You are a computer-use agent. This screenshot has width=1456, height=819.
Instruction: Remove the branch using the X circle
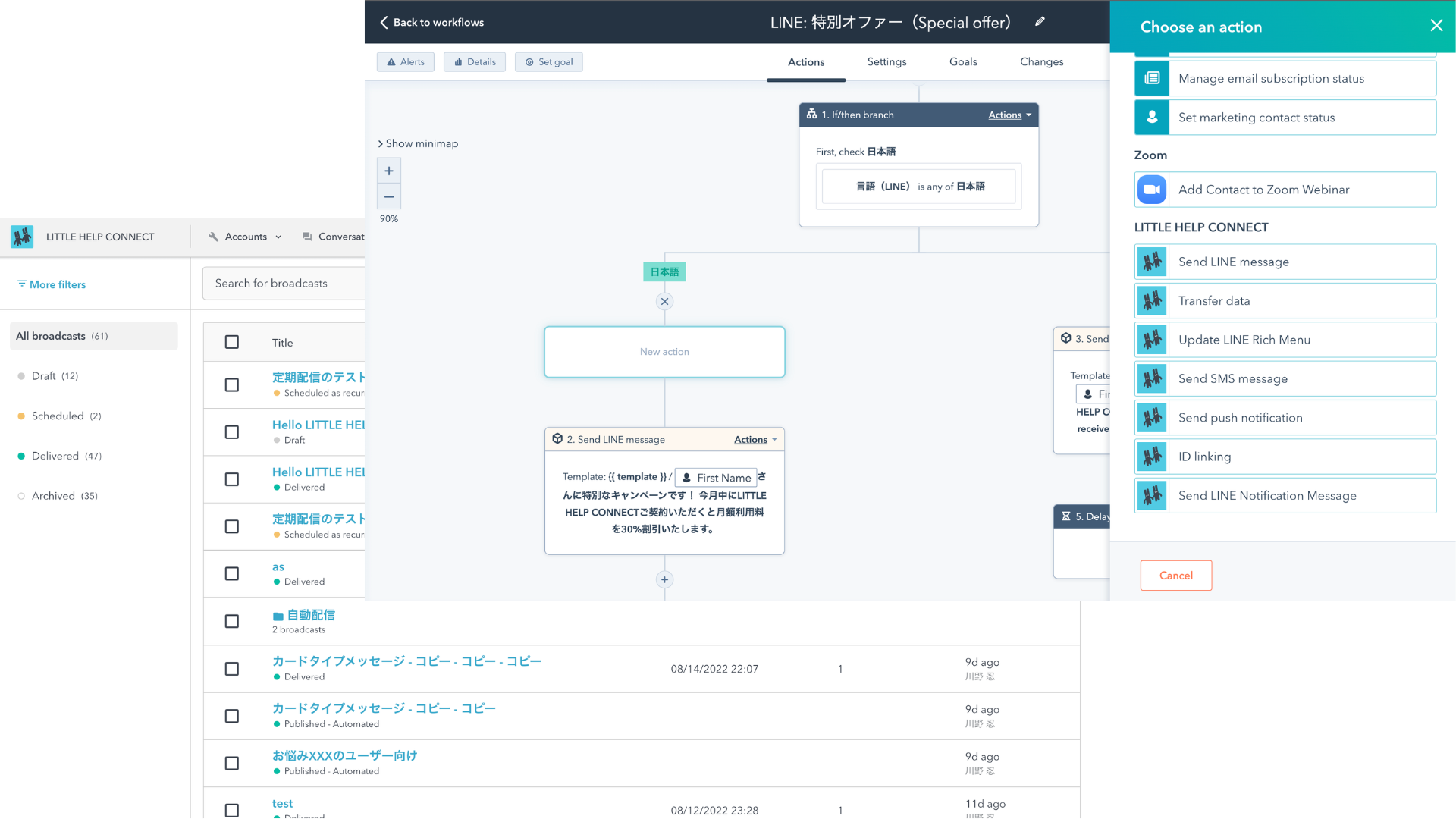pyautogui.click(x=664, y=301)
